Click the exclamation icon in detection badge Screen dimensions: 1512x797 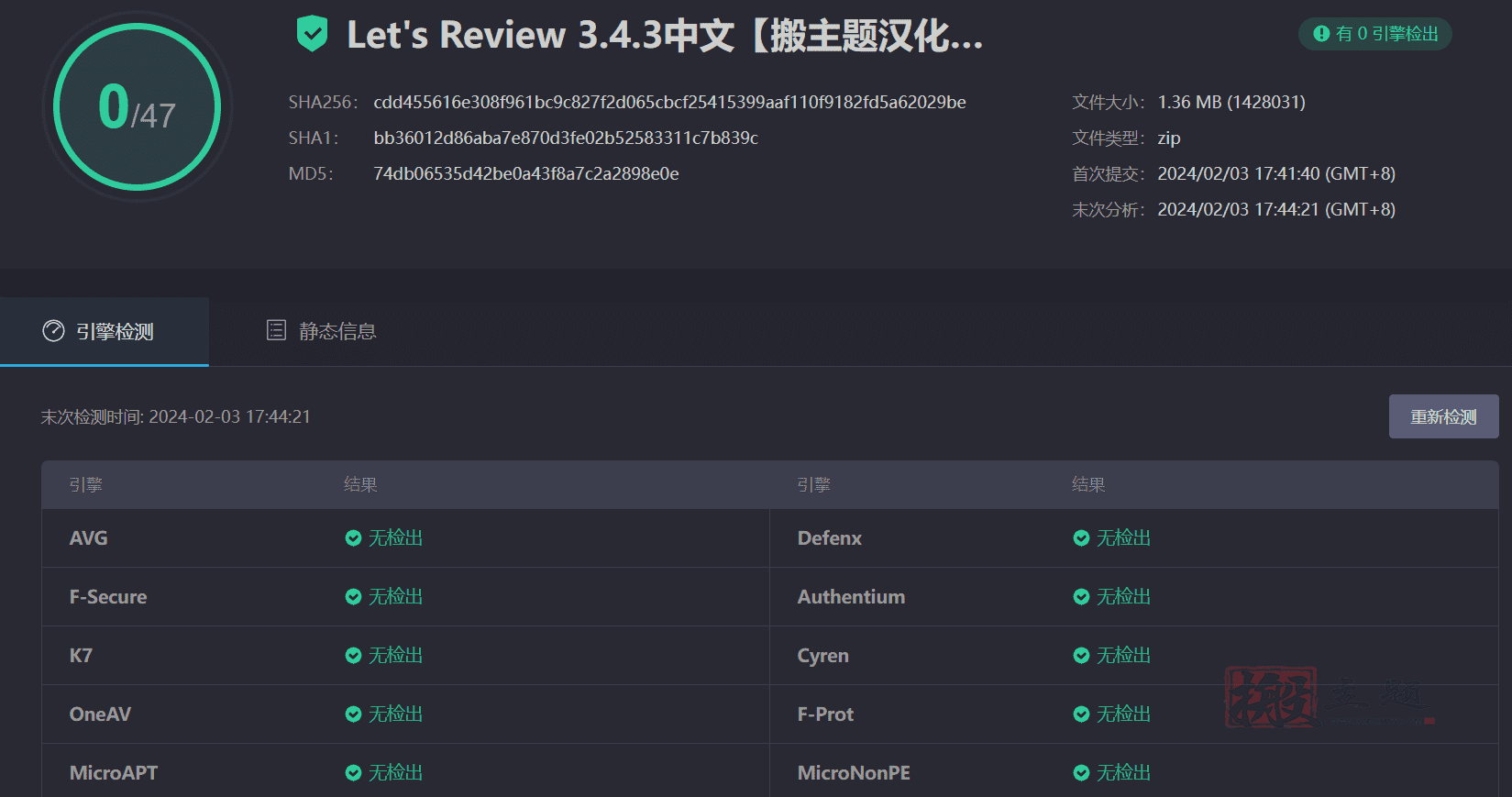click(1321, 34)
